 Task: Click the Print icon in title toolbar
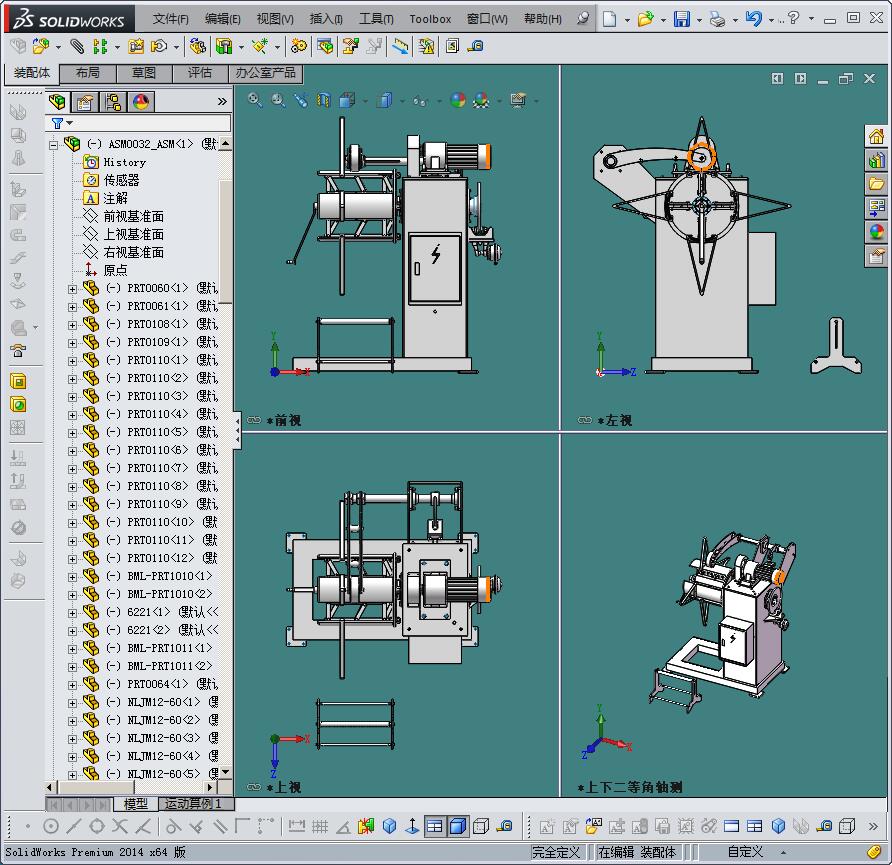[x=716, y=19]
